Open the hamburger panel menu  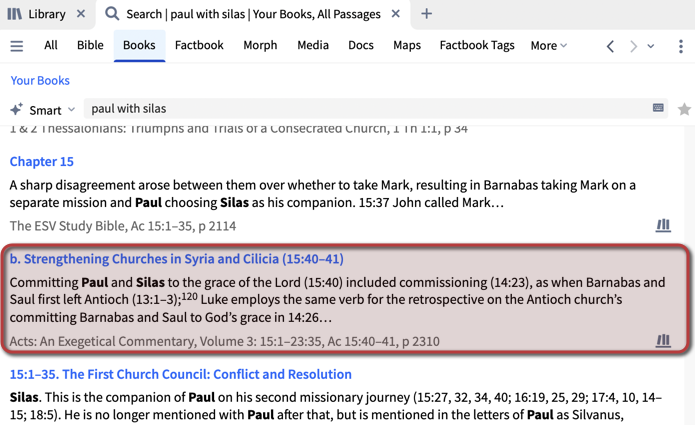point(17,46)
